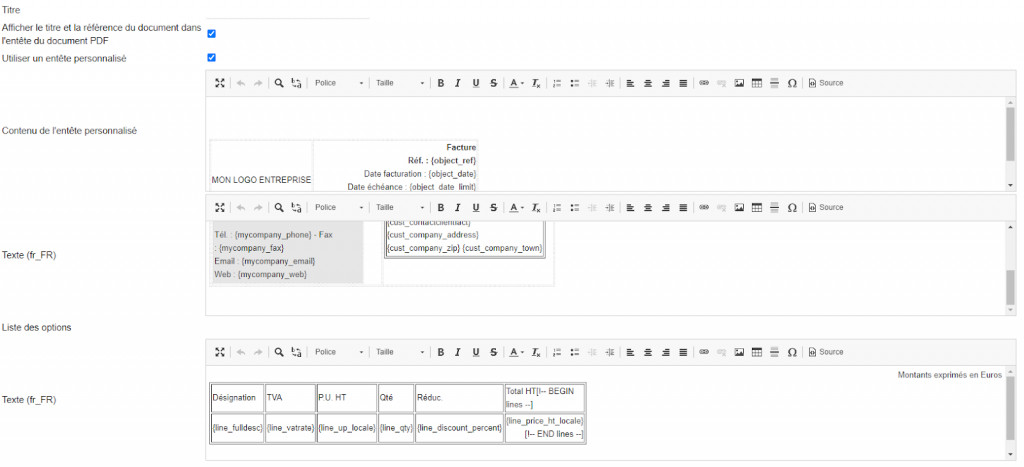Switch the header content editor to Source view
The height and width of the screenshot is (467, 1024).
(x=826, y=83)
